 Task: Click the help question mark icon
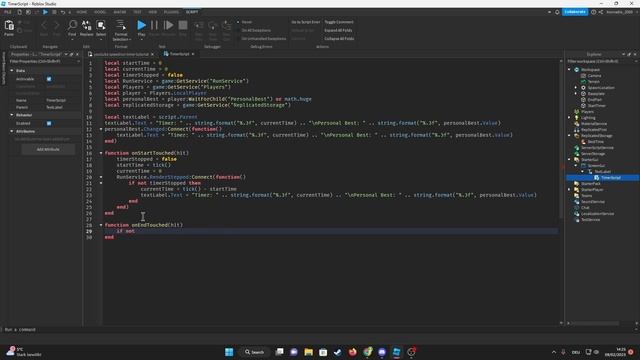(x=593, y=12)
